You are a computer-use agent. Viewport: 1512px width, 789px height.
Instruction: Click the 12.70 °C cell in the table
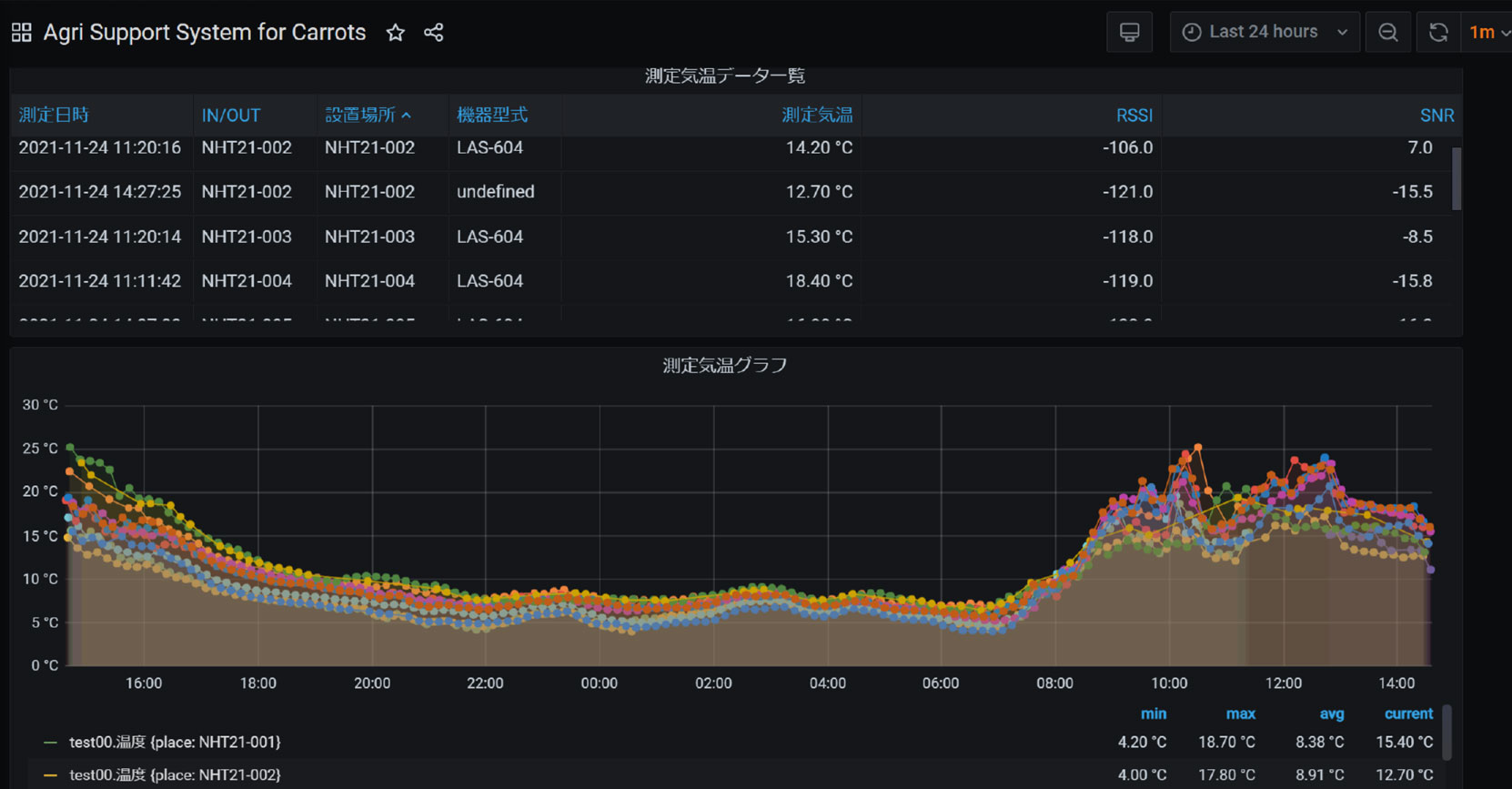click(x=819, y=192)
